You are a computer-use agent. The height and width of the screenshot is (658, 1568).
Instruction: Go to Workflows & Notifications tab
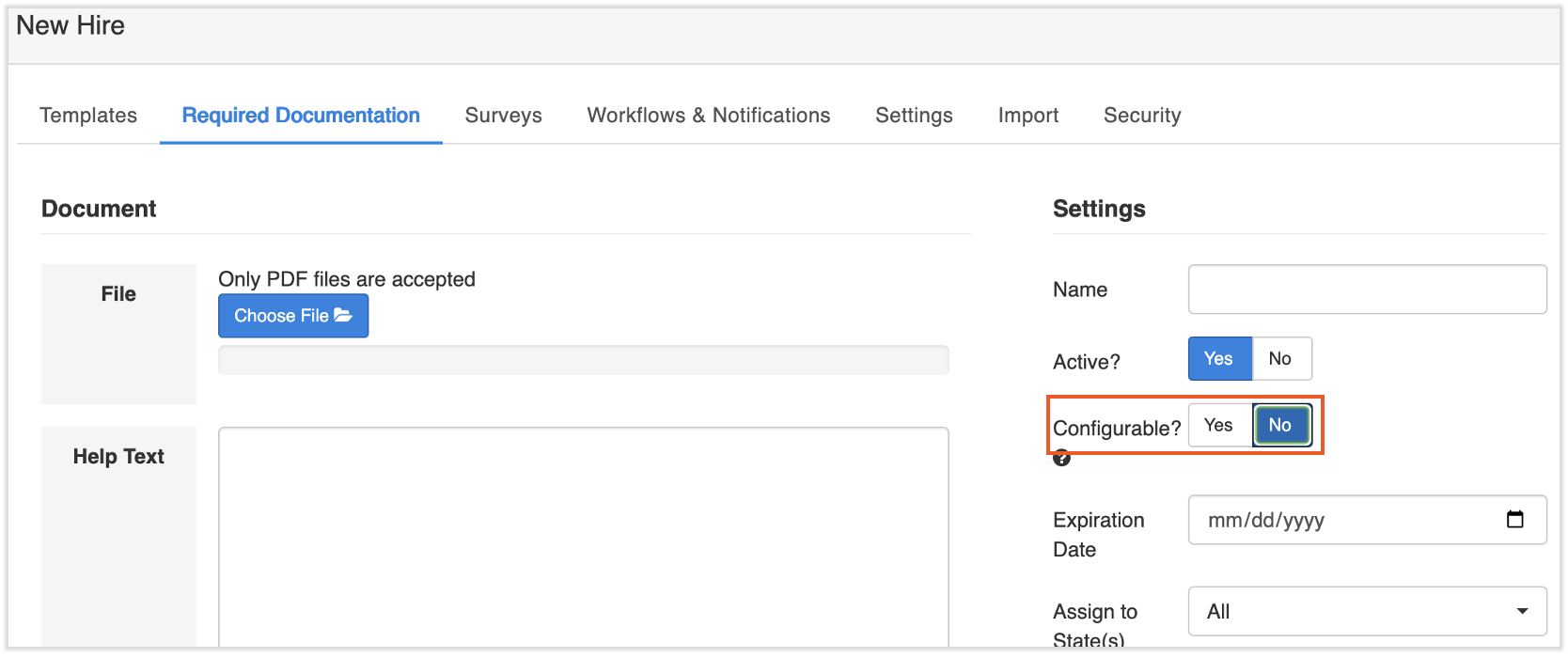pyautogui.click(x=708, y=116)
